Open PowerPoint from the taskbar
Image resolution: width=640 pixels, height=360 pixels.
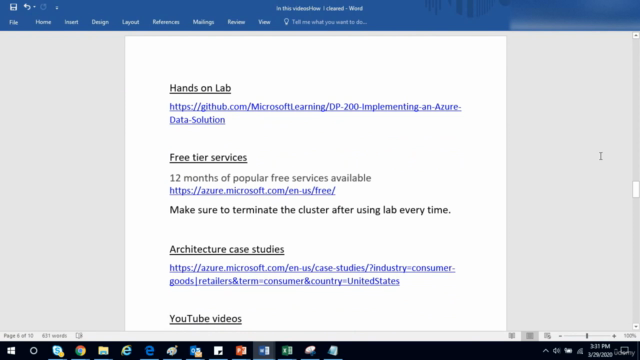241,351
